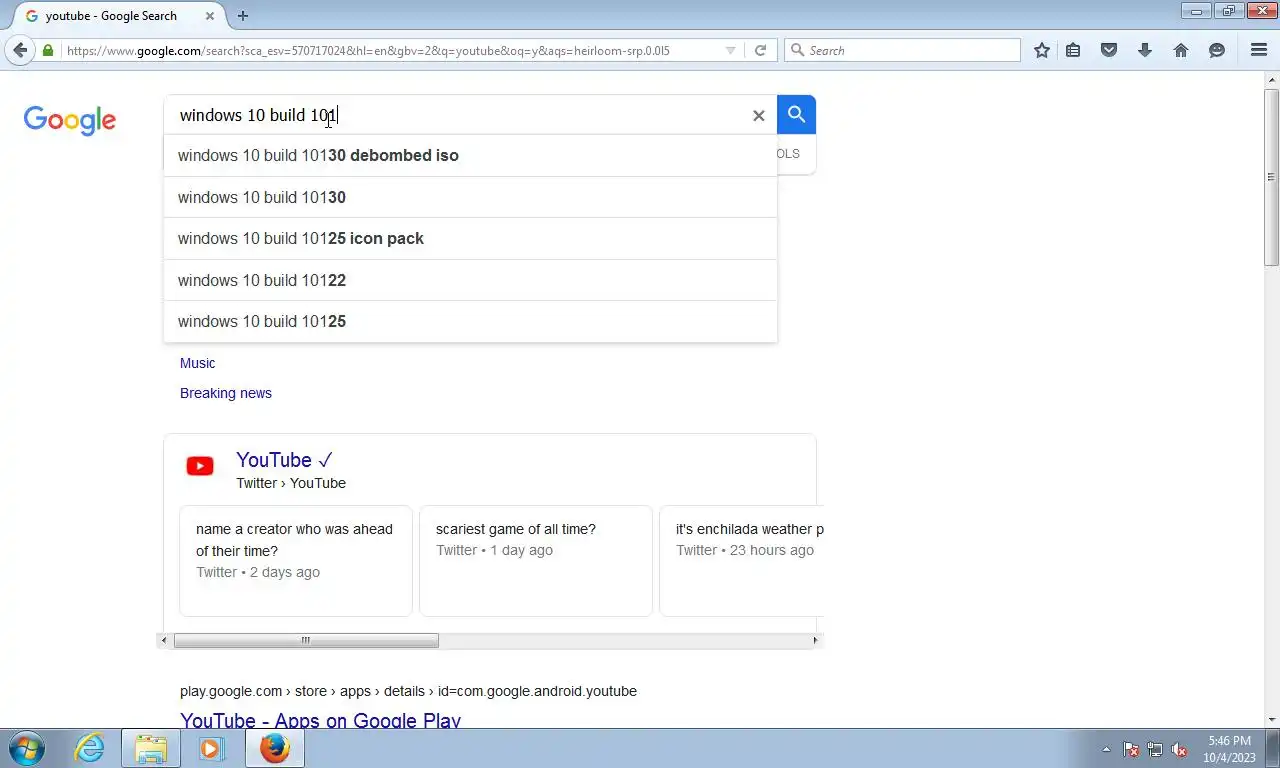Open the 'YouTube ✓' Twitter result title
The width and height of the screenshot is (1280, 768).
[284, 460]
